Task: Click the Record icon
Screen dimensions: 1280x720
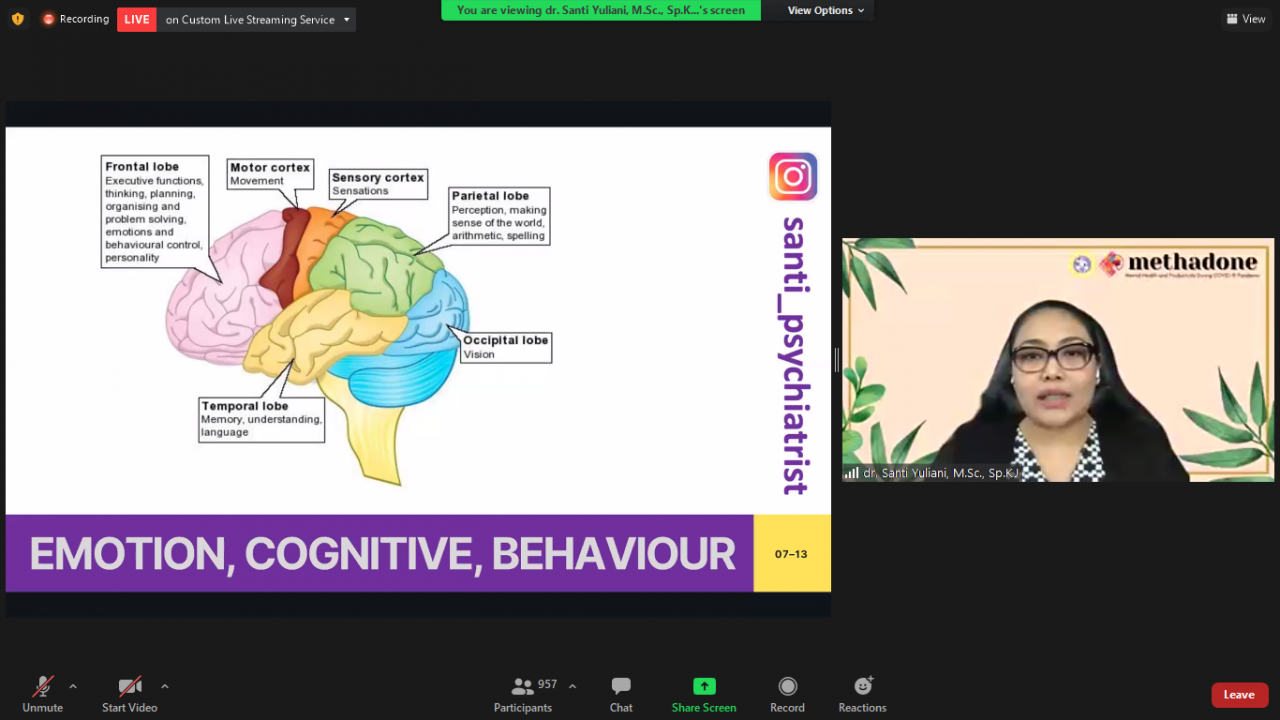Action: (x=787, y=687)
